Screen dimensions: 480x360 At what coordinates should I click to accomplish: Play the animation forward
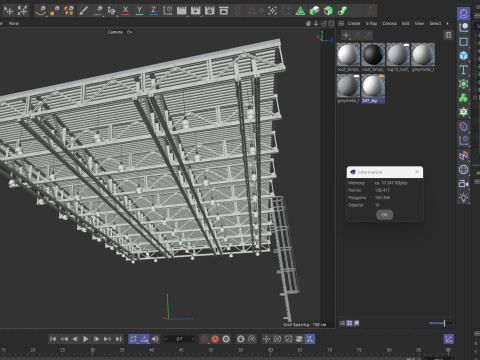click(x=85, y=339)
